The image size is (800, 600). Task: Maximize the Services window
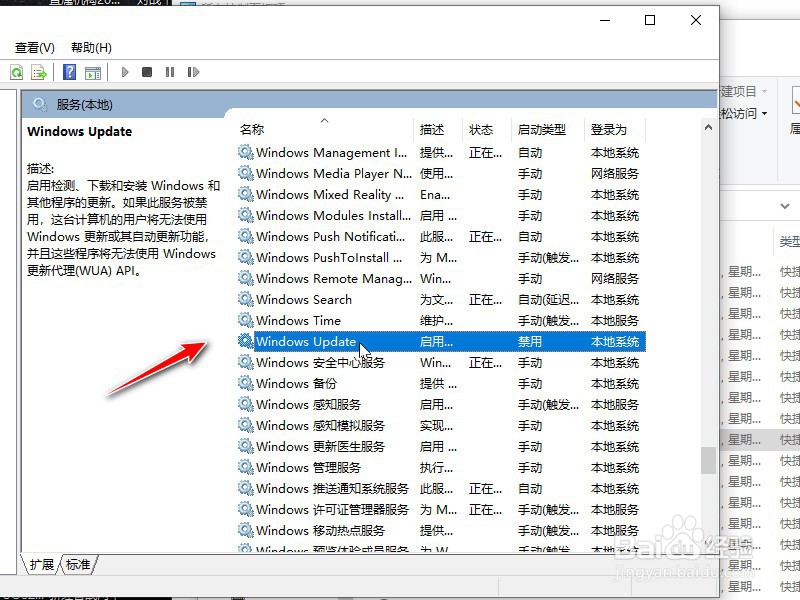(650, 20)
